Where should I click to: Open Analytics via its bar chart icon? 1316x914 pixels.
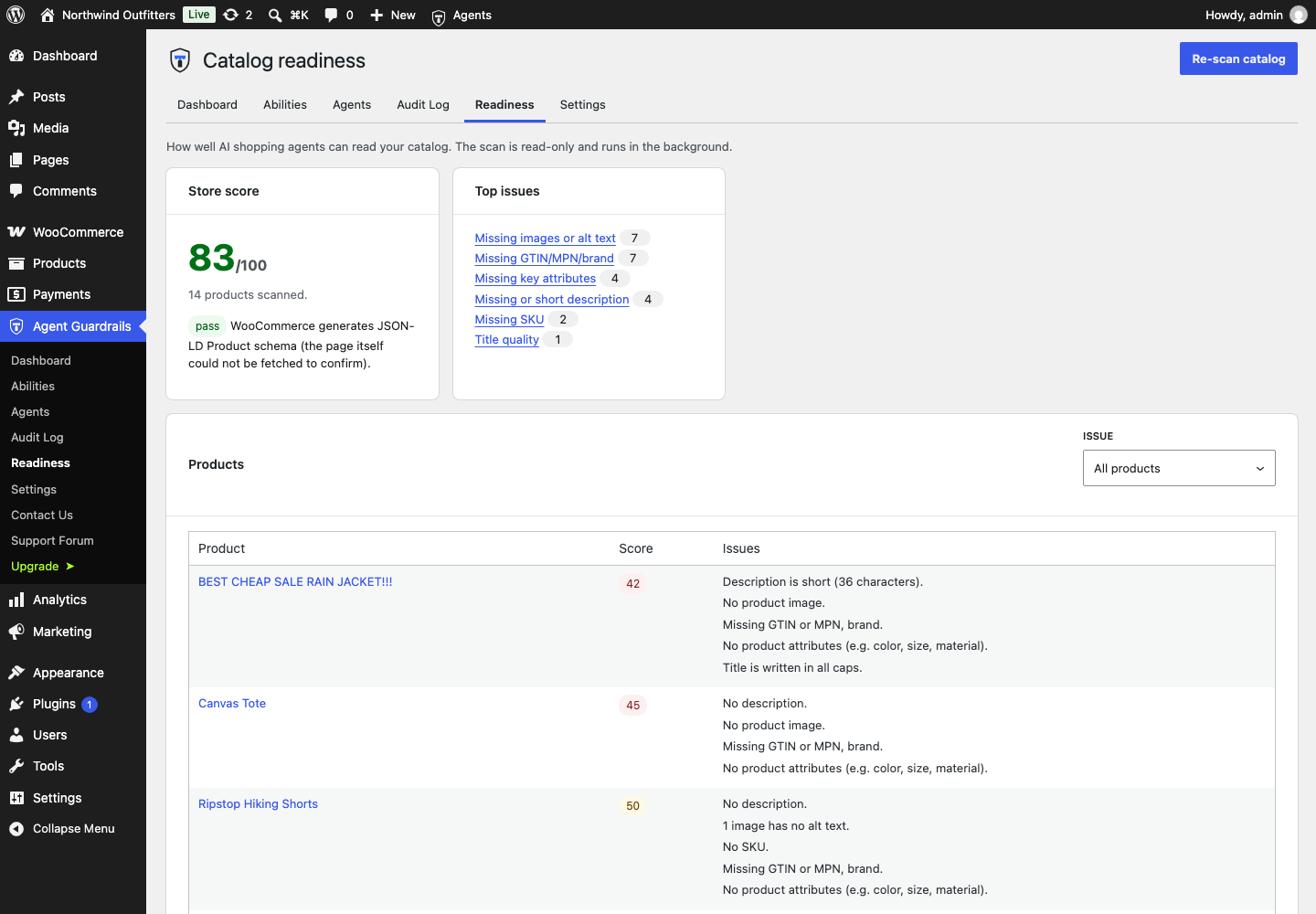[x=16, y=600]
